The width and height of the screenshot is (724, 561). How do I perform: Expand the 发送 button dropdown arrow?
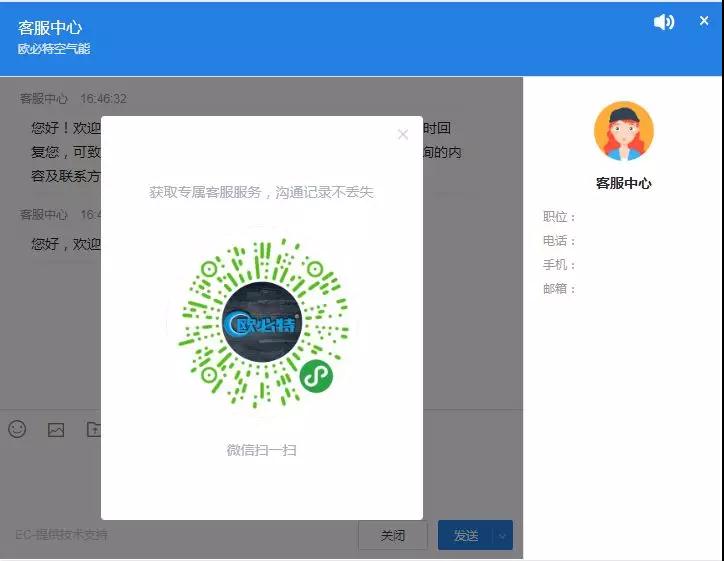pyautogui.click(x=503, y=536)
